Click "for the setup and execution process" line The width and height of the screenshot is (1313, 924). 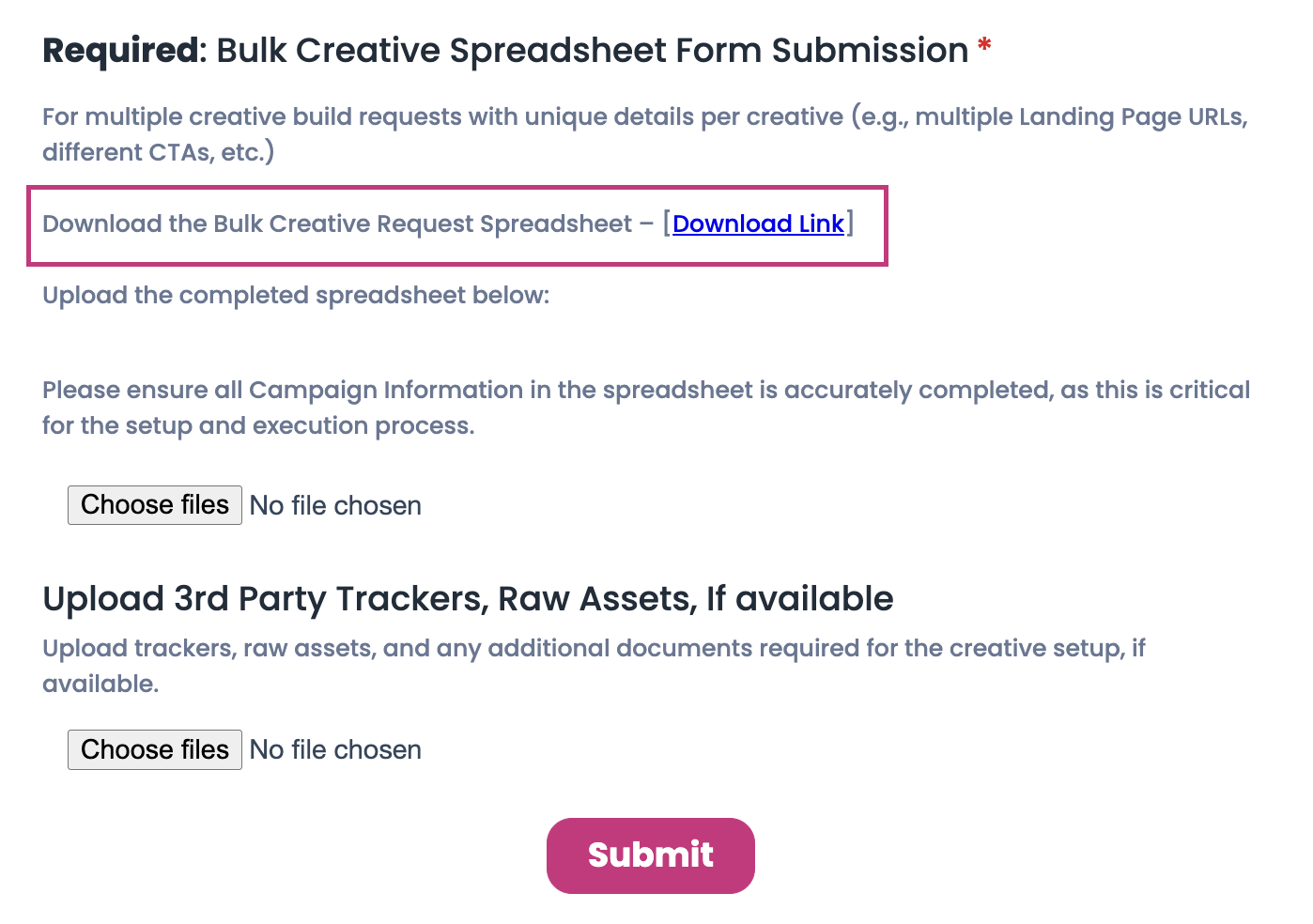point(258,426)
